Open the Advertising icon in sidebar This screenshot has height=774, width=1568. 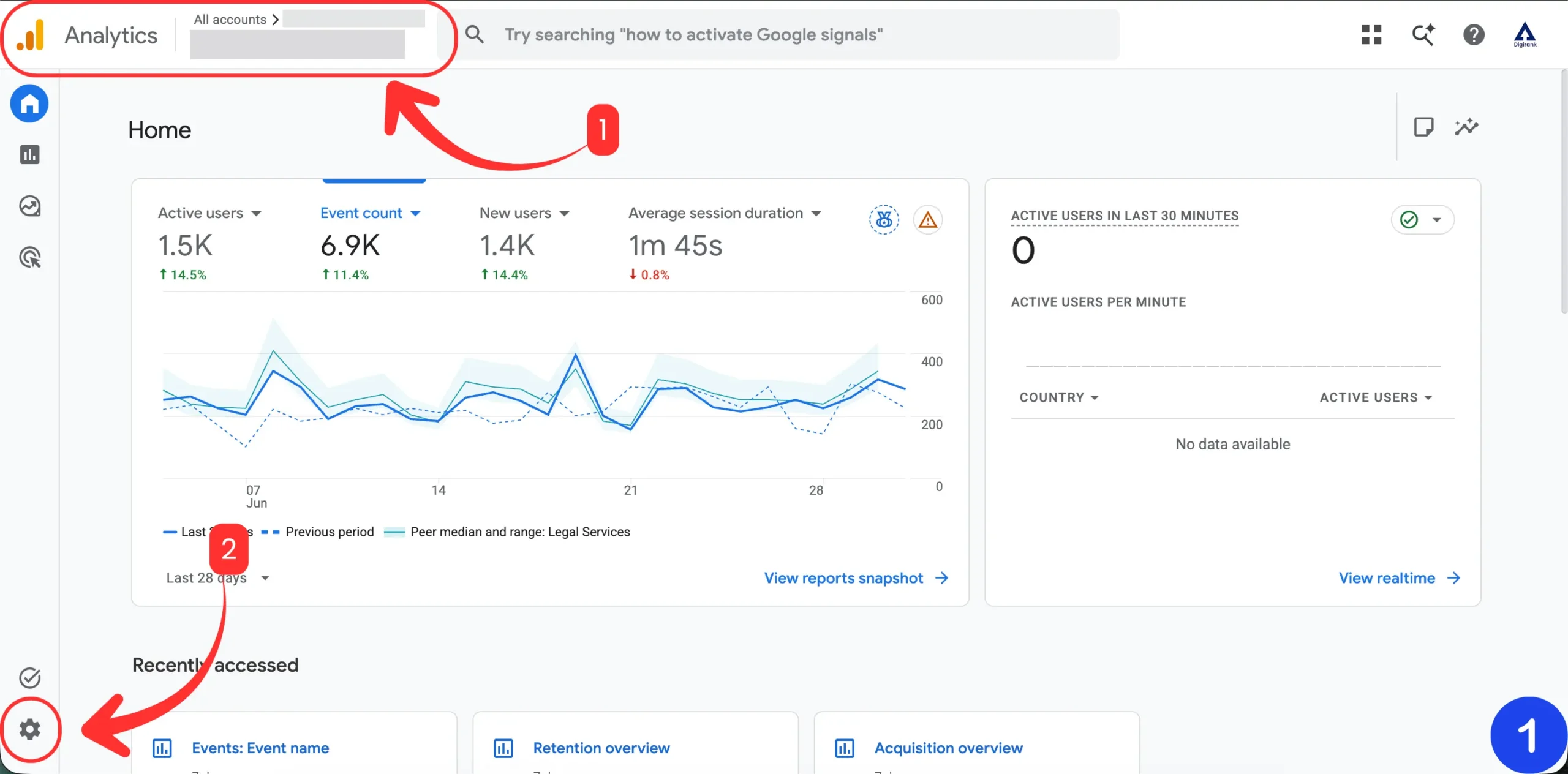click(29, 258)
